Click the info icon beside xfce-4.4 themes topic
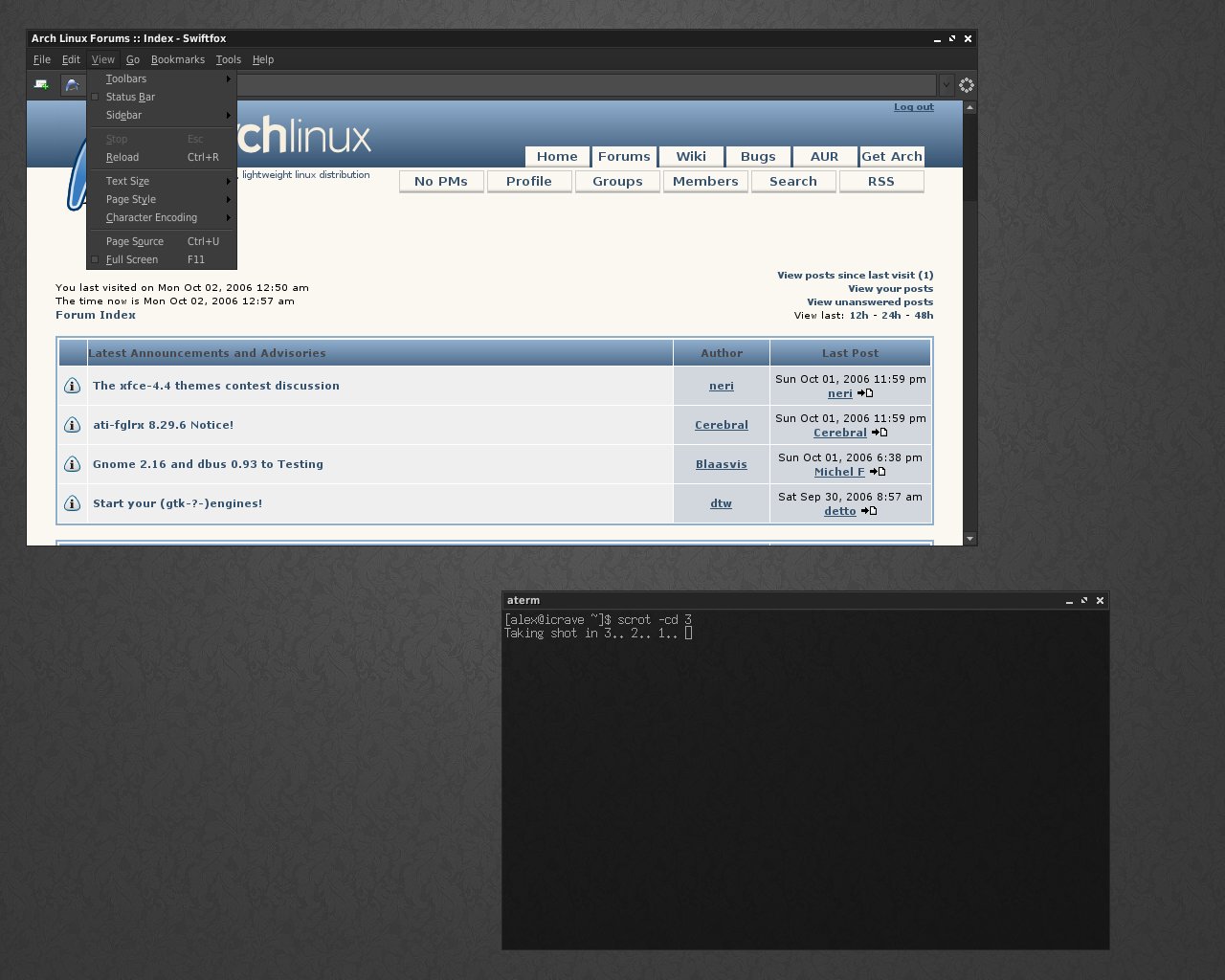The height and width of the screenshot is (980, 1225). point(72,386)
